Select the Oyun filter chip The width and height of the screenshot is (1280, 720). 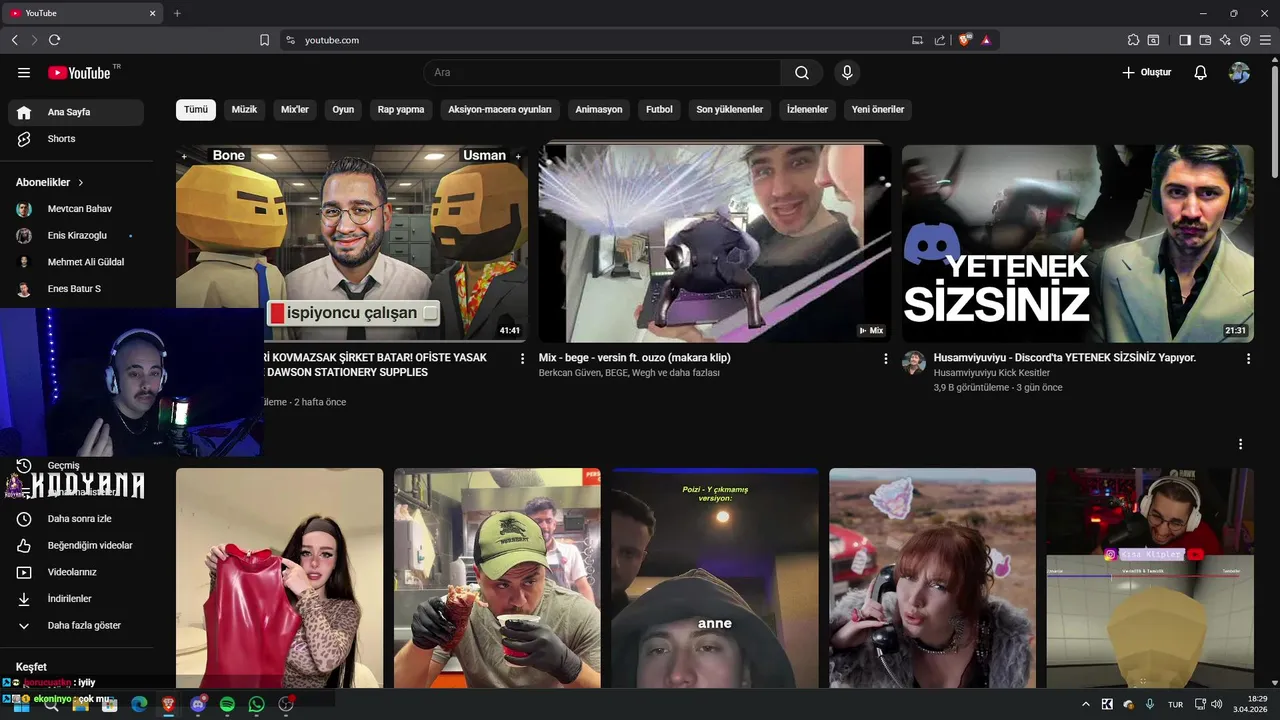343,109
